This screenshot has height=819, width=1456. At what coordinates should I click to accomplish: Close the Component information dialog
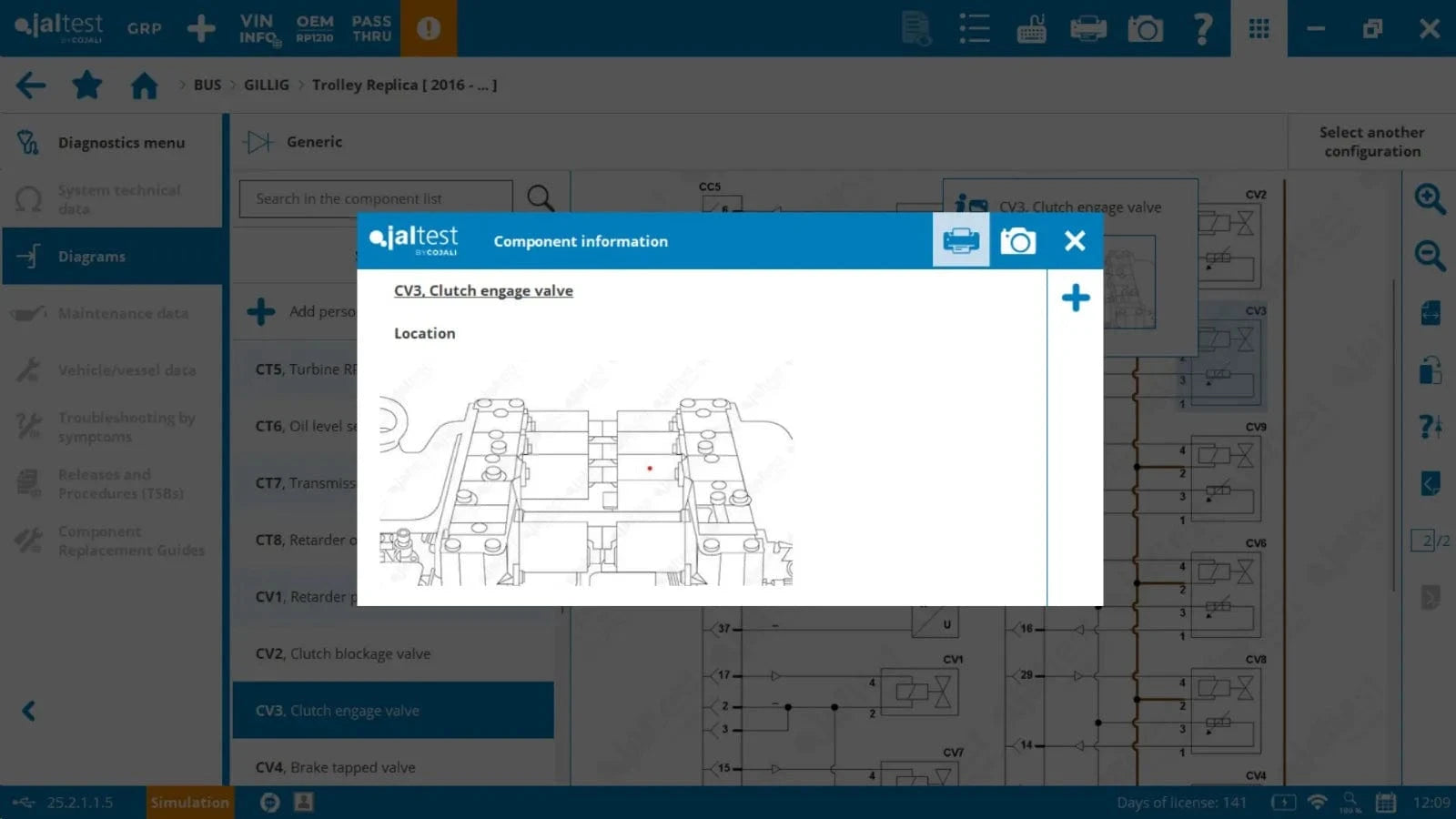point(1075,241)
